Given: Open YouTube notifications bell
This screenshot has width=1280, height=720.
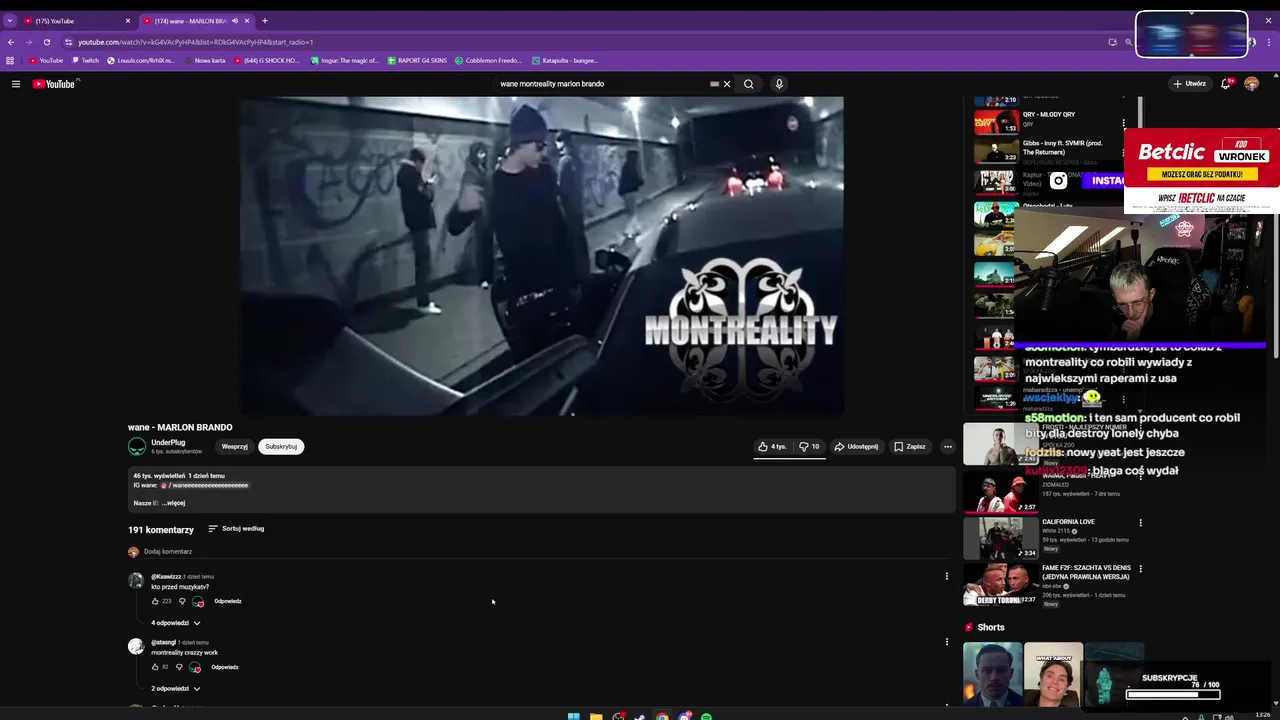Looking at the screenshot, I should [x=1226, y=84].
